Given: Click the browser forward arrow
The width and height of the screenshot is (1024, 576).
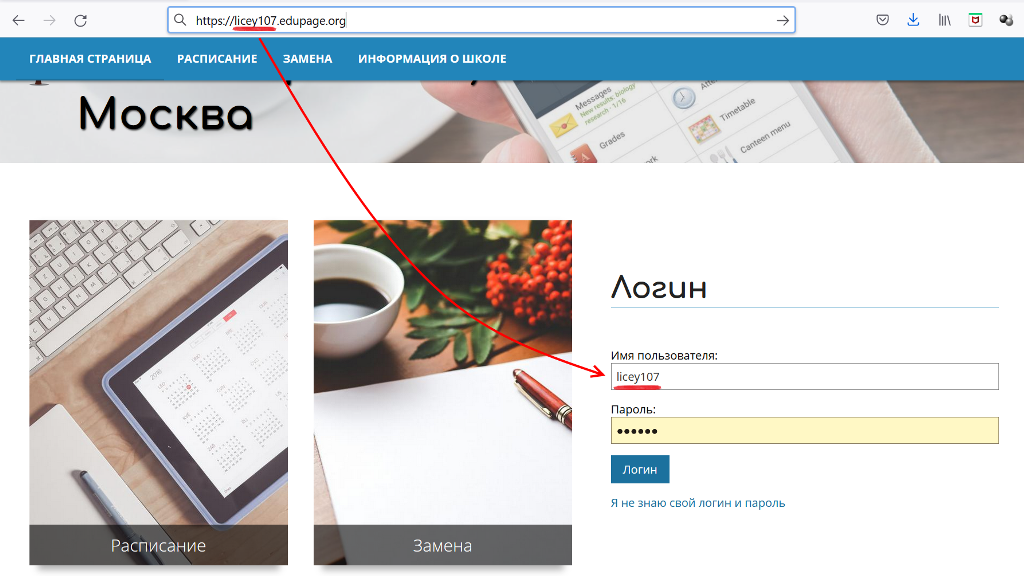Looking at the screenshot, I should (x=50, y=20).
